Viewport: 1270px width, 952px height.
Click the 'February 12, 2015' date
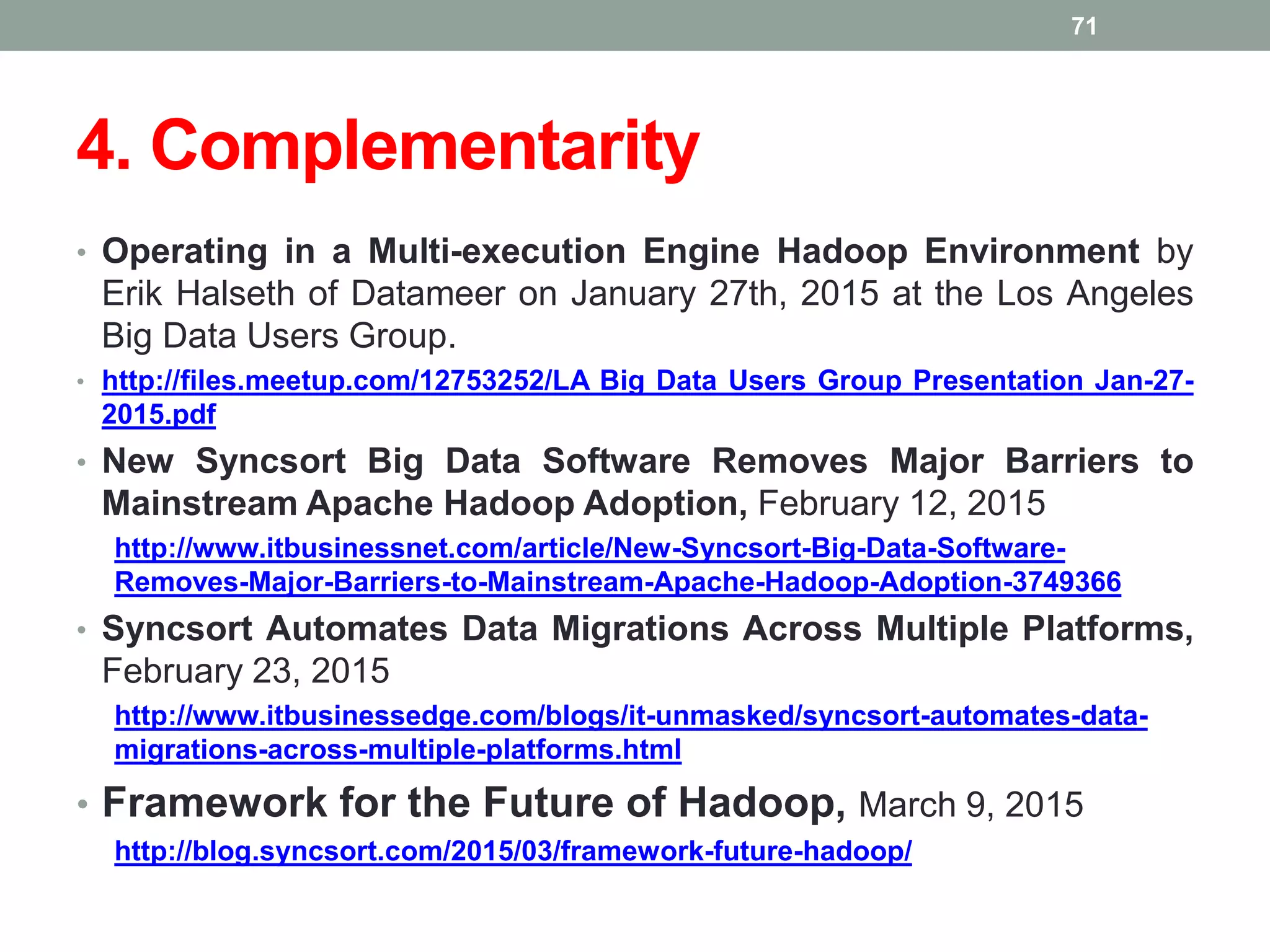pyautogui.click(x=902, y=503)
